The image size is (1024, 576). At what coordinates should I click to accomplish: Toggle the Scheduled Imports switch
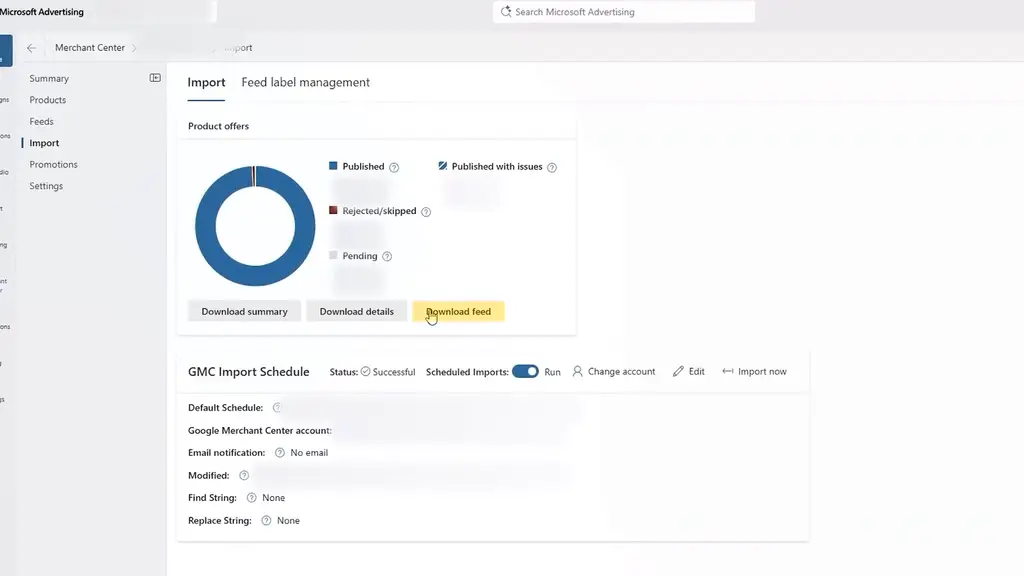(525, 371)
